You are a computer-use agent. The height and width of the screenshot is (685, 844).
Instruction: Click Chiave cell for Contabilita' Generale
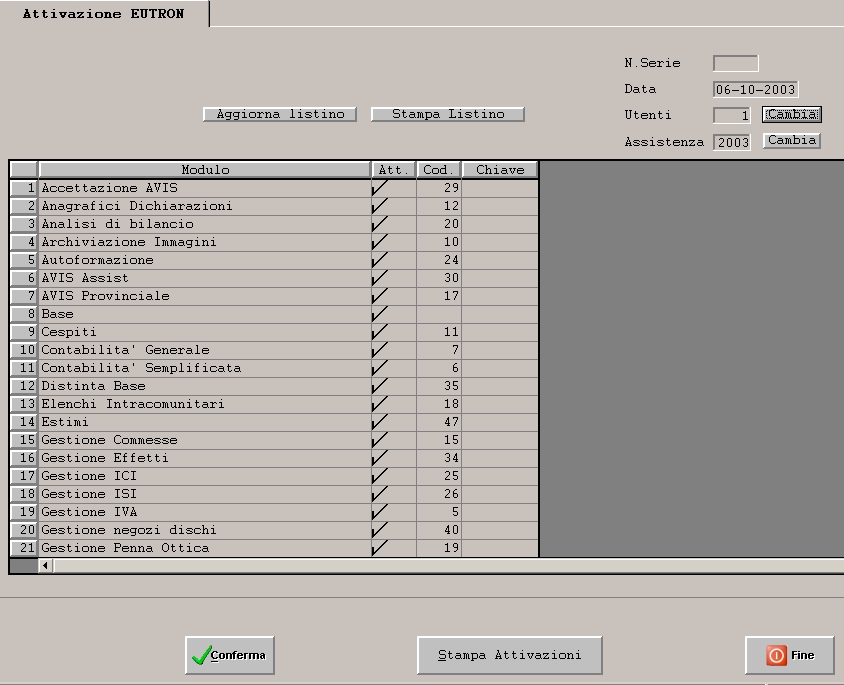click(500, 350)
